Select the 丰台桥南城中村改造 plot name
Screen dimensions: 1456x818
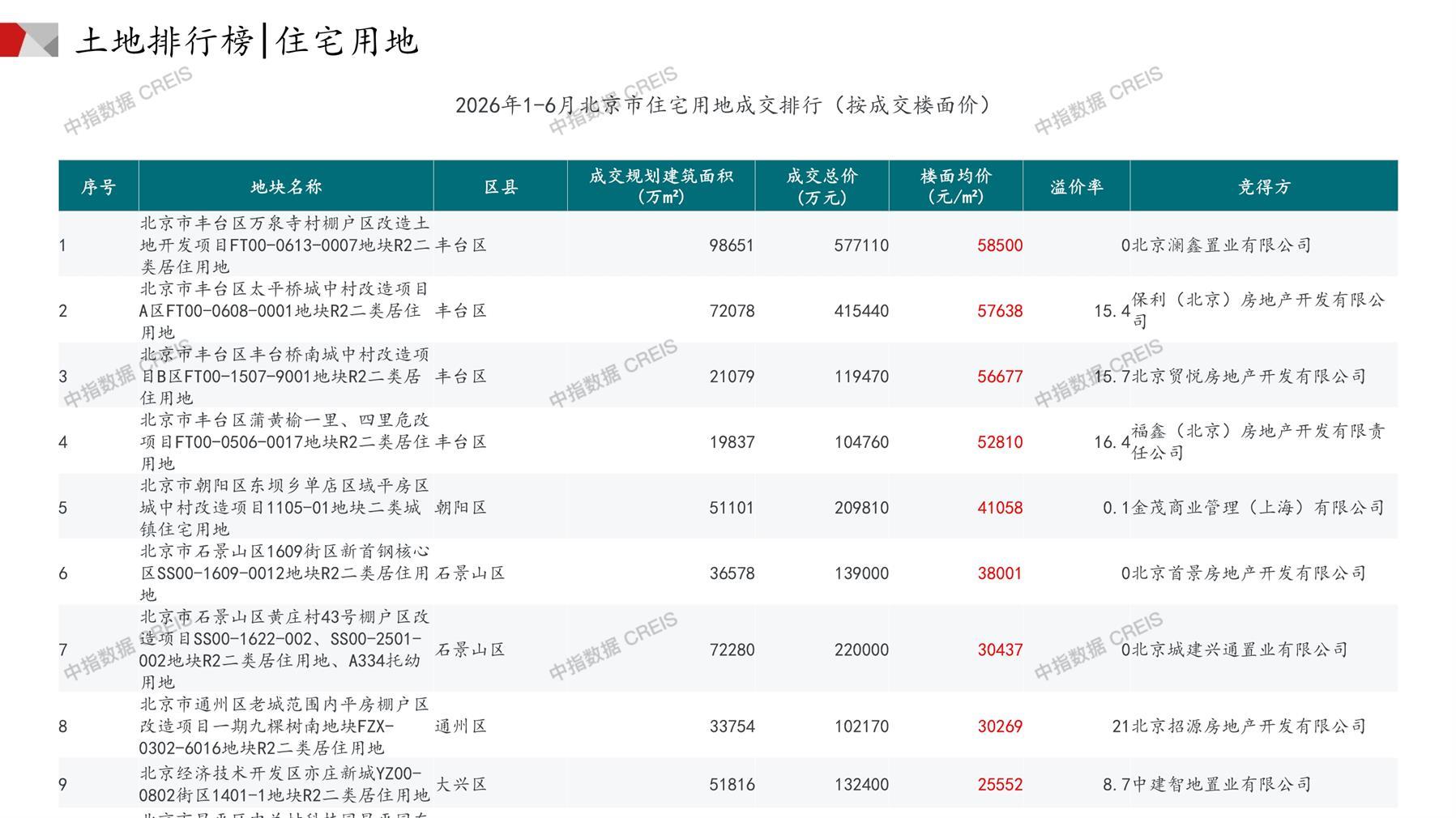click(284, 376)
